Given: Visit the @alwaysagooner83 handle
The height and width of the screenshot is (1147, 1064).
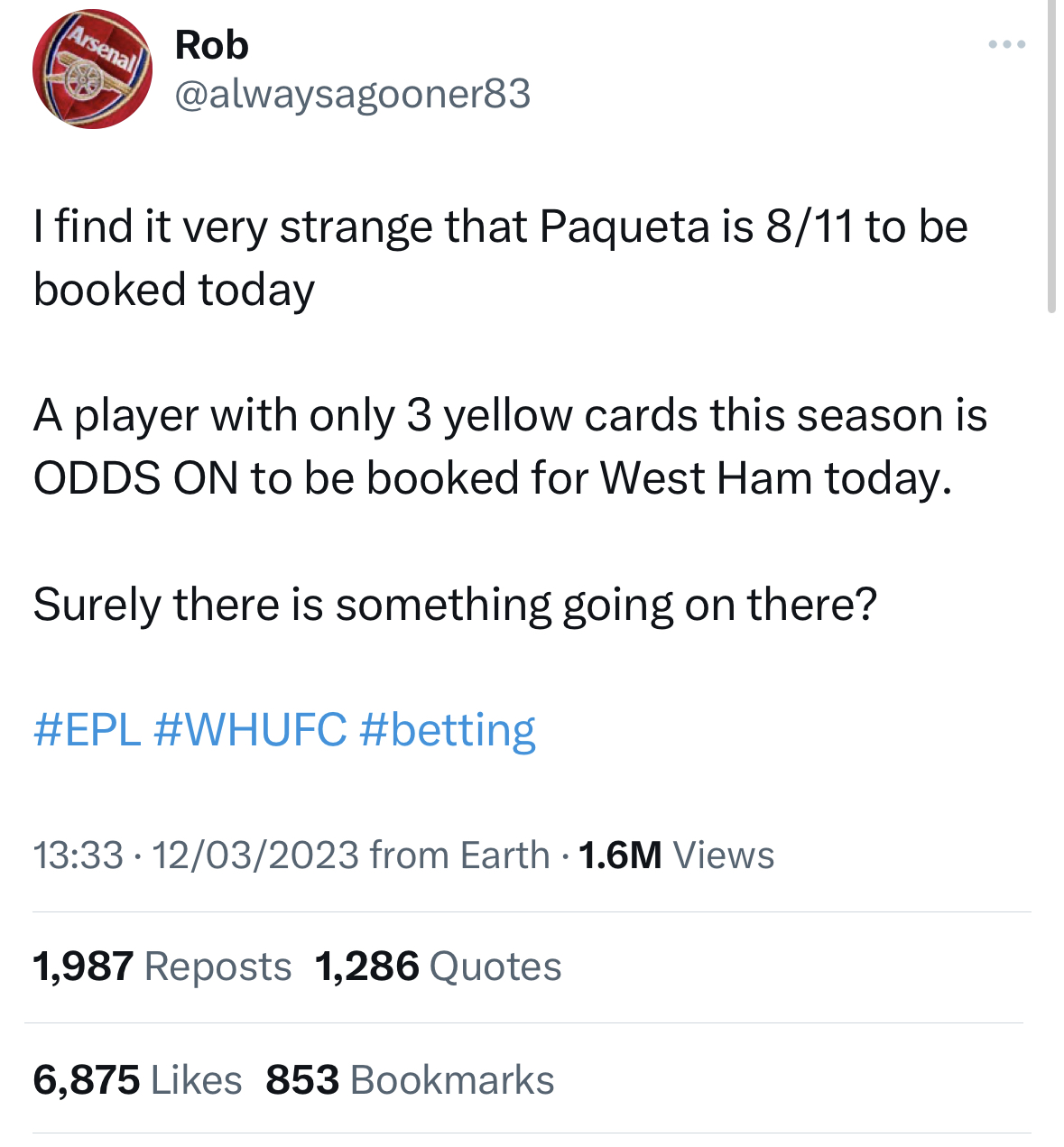Looking at the screenshot, I should (x=352, y=94).
